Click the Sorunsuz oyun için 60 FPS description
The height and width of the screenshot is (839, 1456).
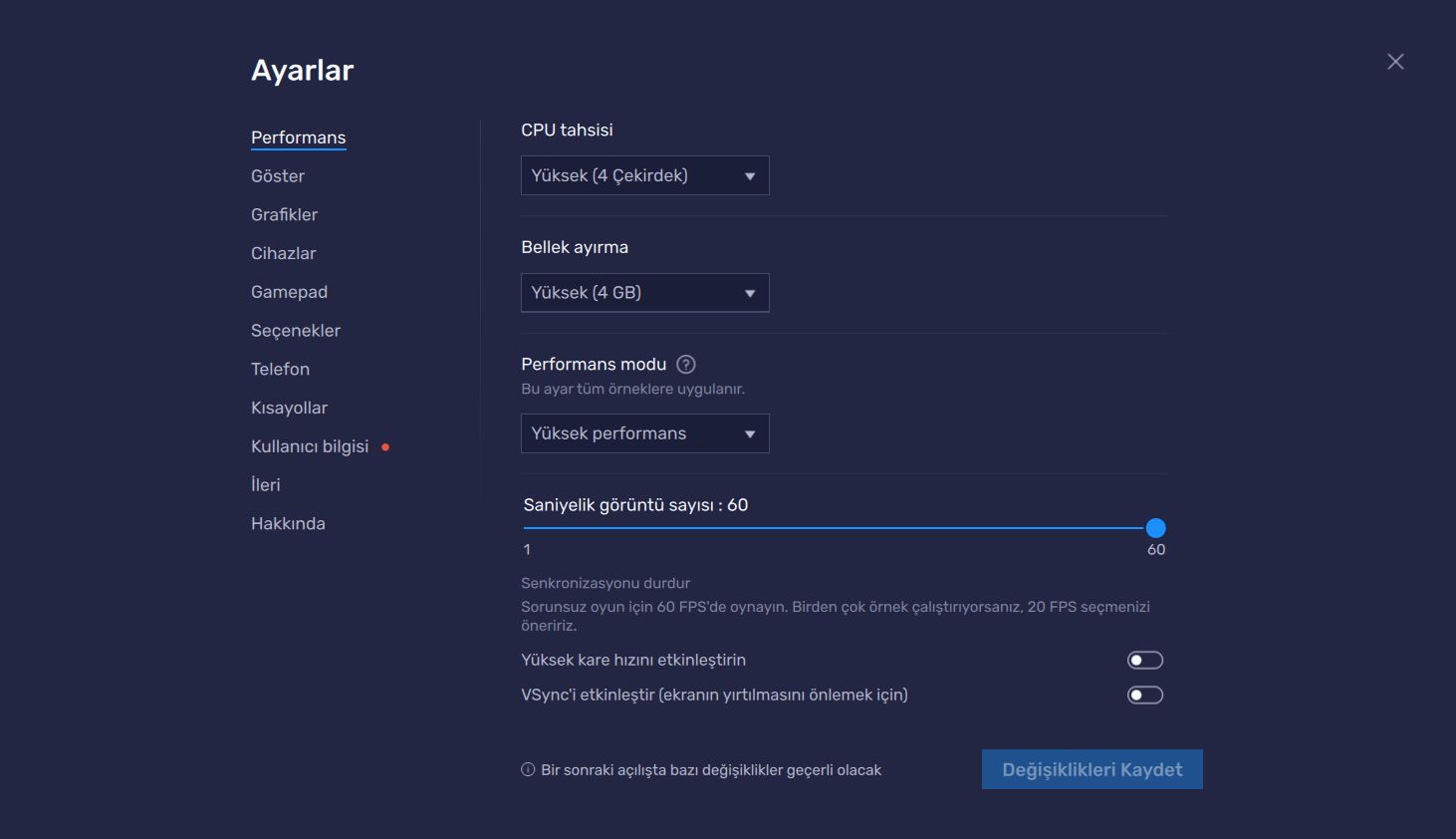836,616
